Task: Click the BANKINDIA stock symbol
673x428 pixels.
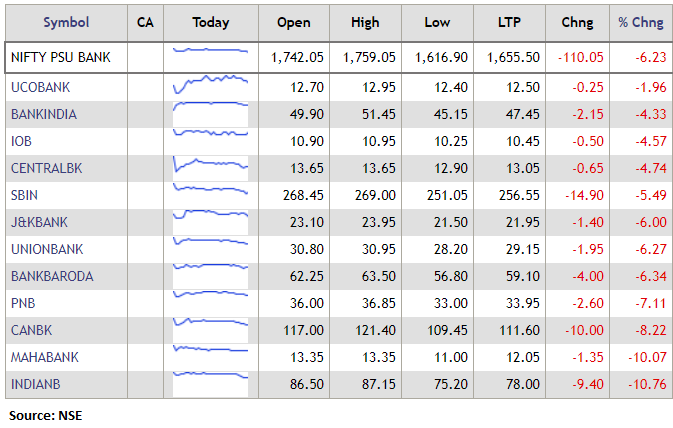Action: pos(43,115)
